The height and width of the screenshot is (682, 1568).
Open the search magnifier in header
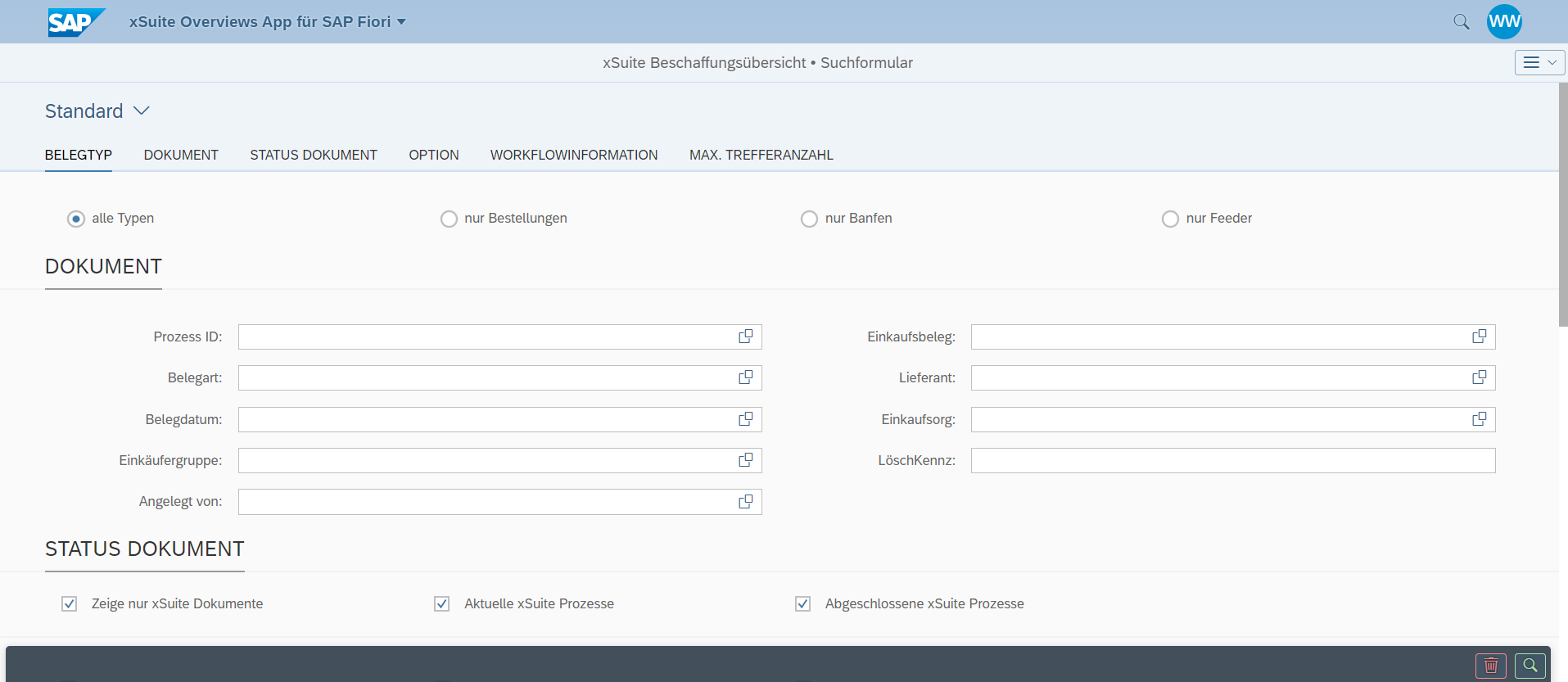1461,22
